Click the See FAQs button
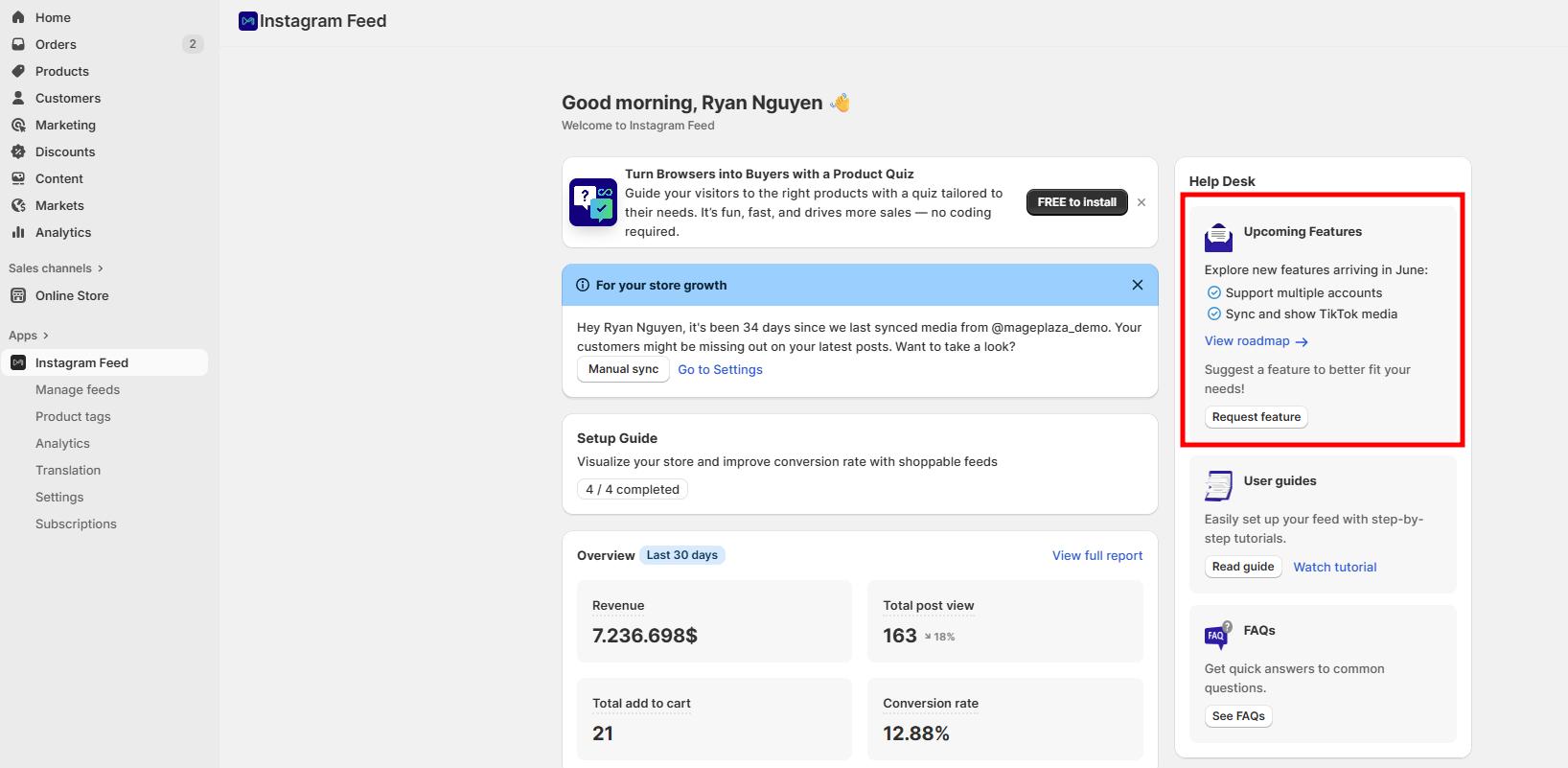This screenshot has height=768, width=1568. pos(1238,716)
